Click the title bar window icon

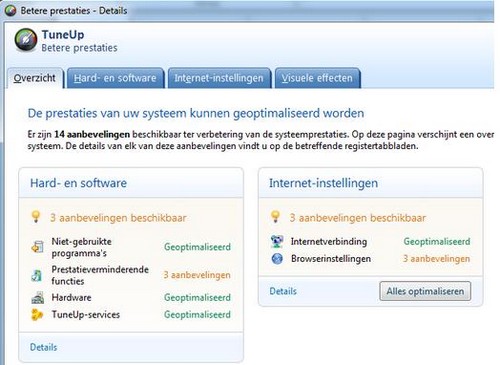click(x=10, y=11)
